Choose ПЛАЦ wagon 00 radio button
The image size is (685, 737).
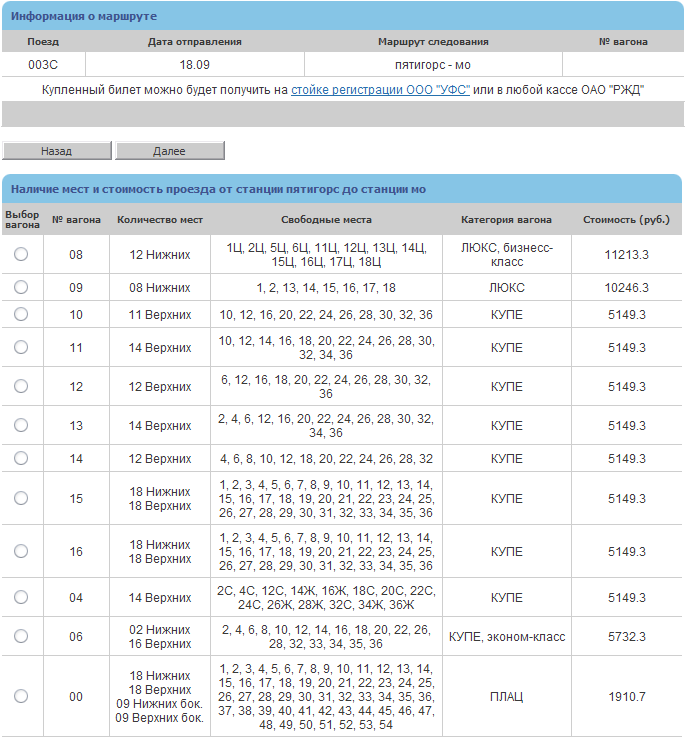[21, 696]
